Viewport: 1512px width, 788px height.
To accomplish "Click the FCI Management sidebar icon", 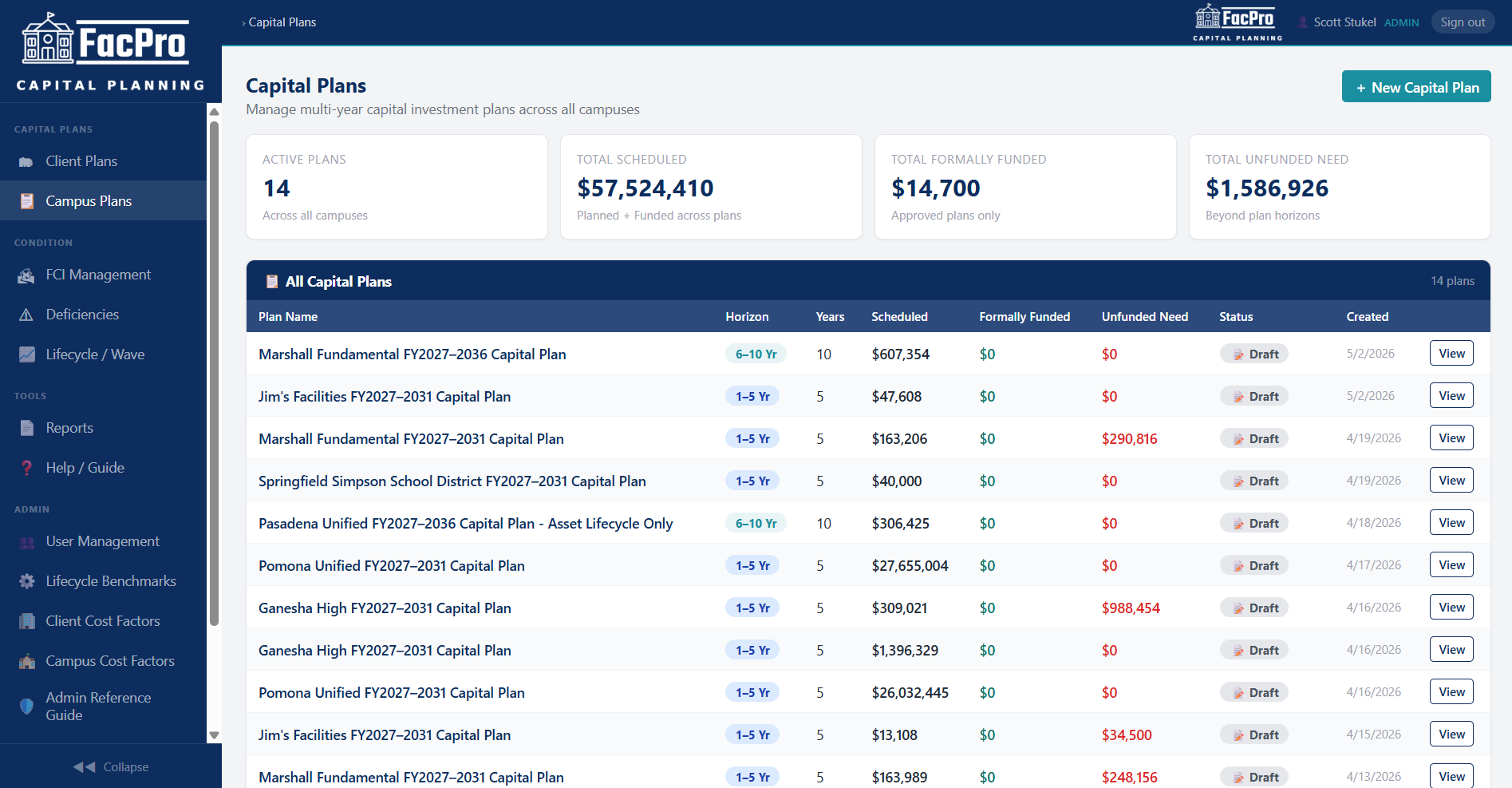I will [26, 275].
